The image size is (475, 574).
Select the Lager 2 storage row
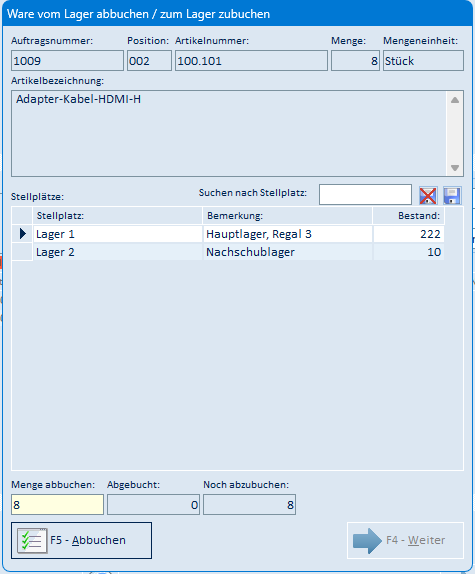pos(228,252)
